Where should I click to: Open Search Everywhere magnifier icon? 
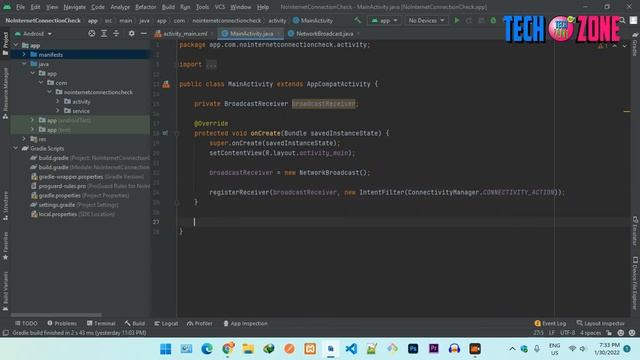622,20
